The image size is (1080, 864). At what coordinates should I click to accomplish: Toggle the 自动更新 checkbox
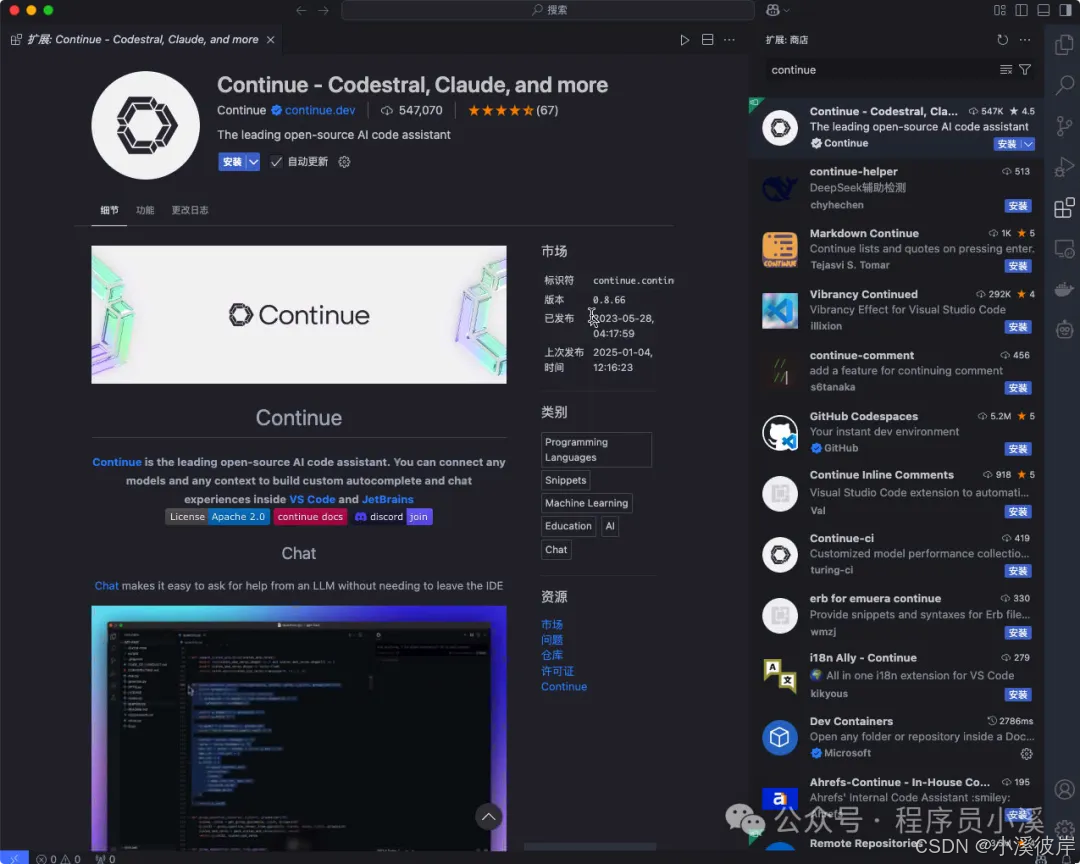(x=276, y=162)
